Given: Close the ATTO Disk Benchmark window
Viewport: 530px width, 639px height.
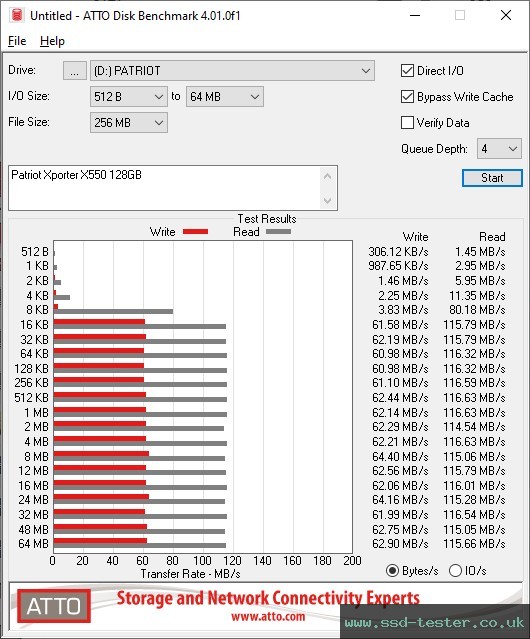Looking at the screenshot, I should [506, 15].
